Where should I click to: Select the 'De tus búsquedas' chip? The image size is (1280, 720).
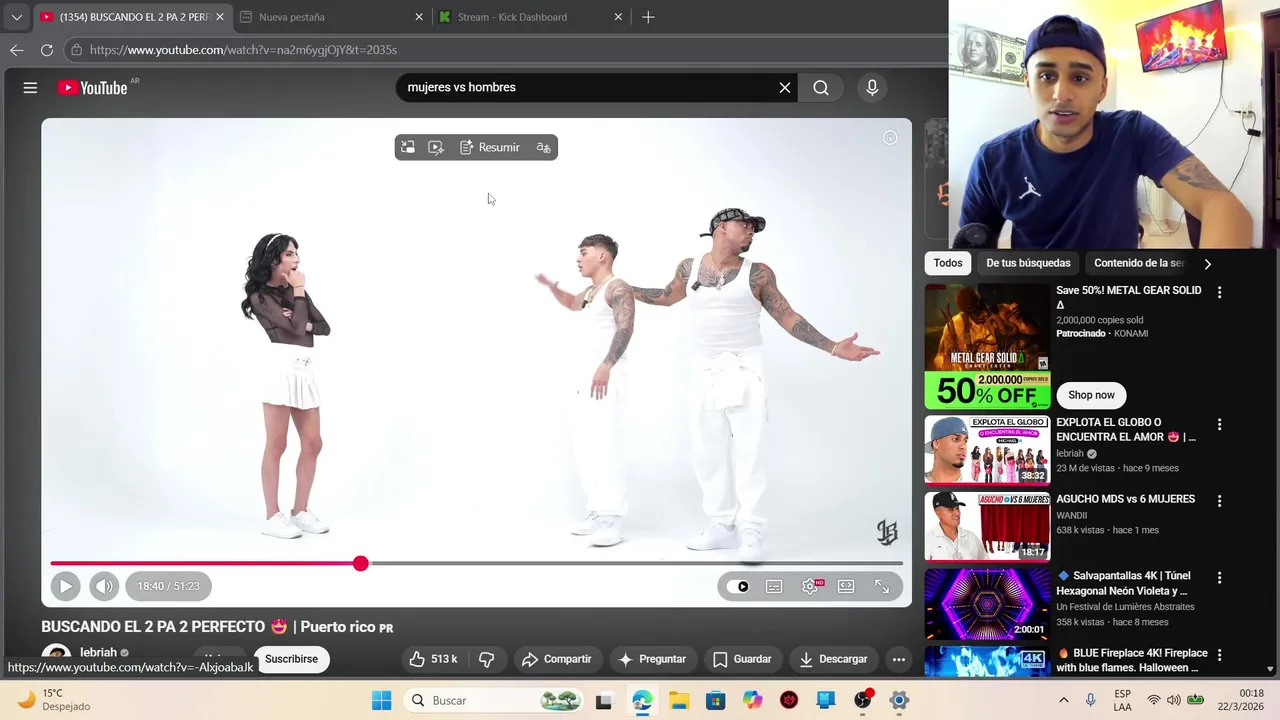tap(1028, 263)
